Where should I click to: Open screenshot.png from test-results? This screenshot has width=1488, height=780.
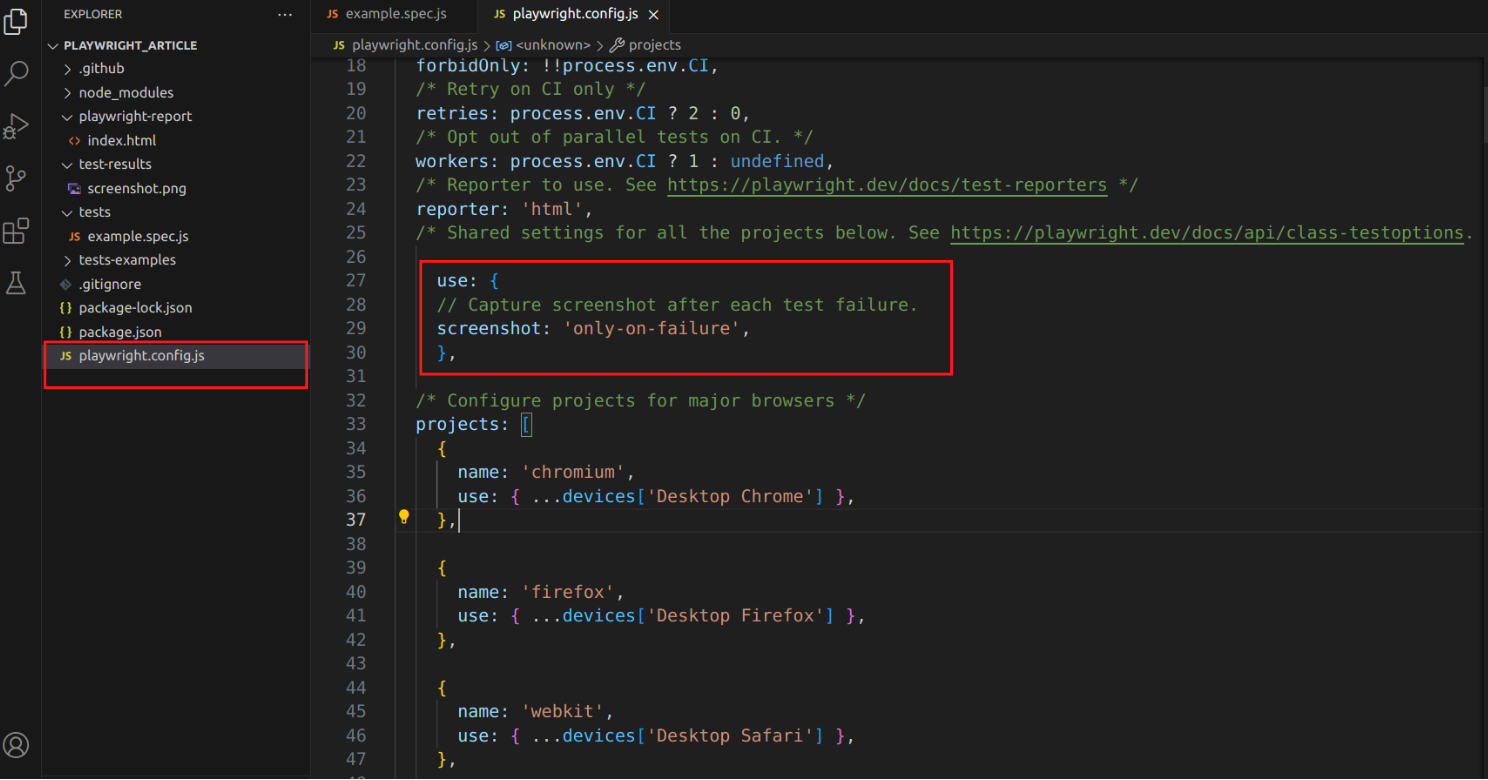(x=136, y=188)
